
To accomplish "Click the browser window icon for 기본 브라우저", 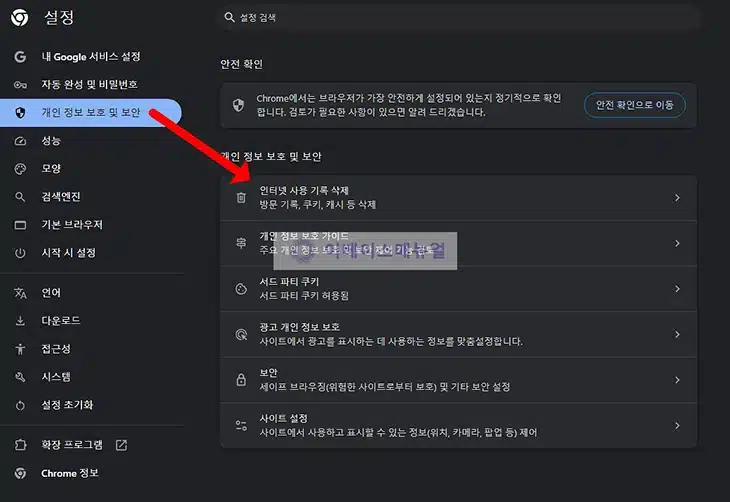I will [x=20, y=225].
